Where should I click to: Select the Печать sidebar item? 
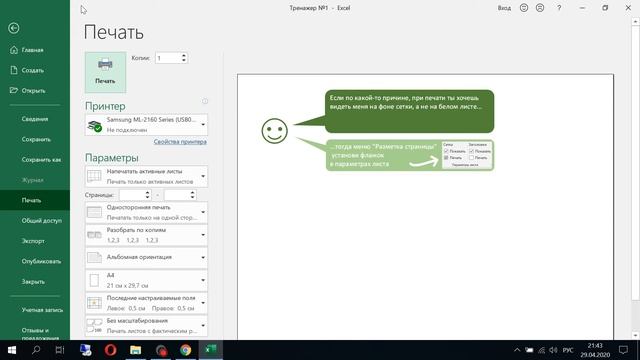(x=35, y=200)
